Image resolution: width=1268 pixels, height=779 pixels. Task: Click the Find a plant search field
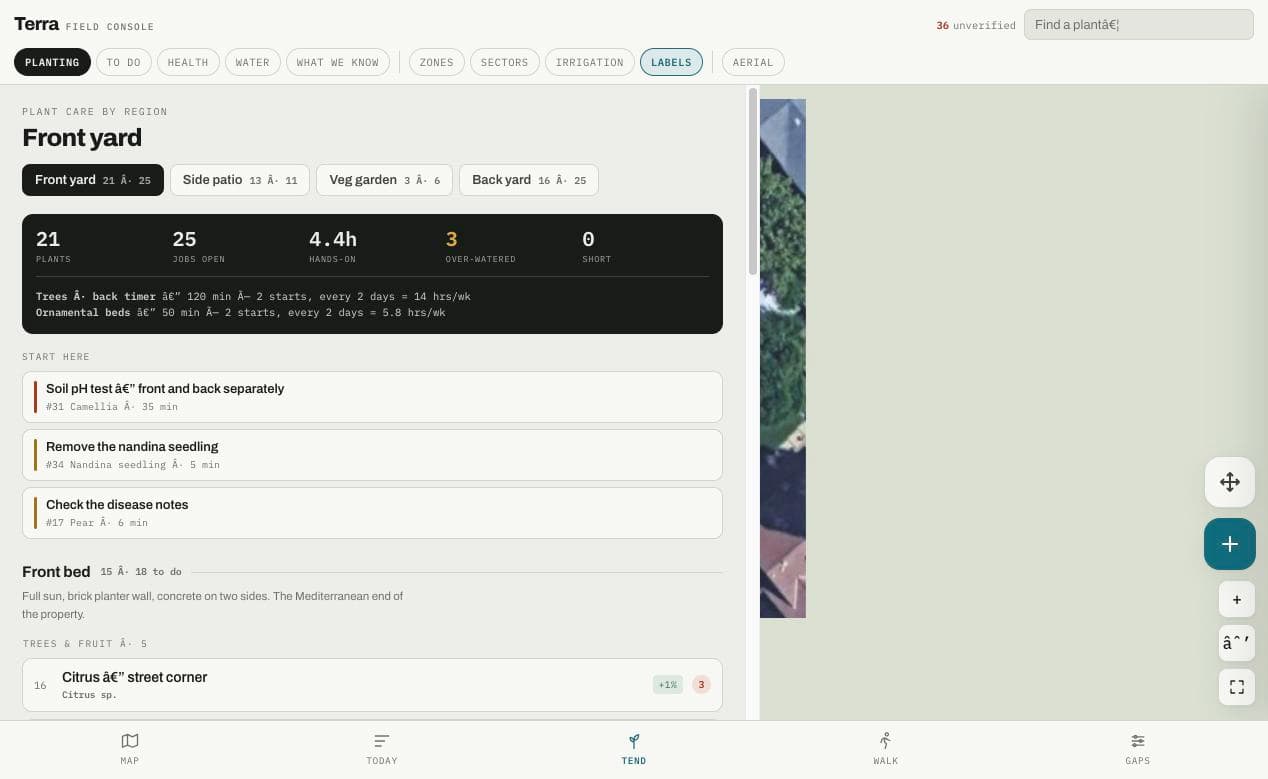(1138, 25)
